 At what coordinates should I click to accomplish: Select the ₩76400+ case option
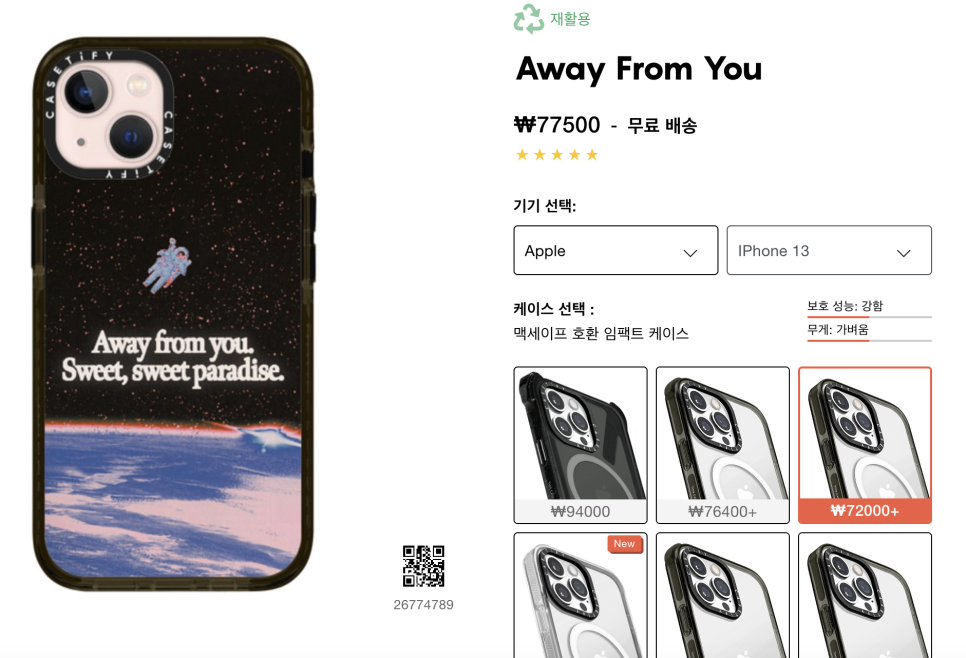tap(723, 445)
